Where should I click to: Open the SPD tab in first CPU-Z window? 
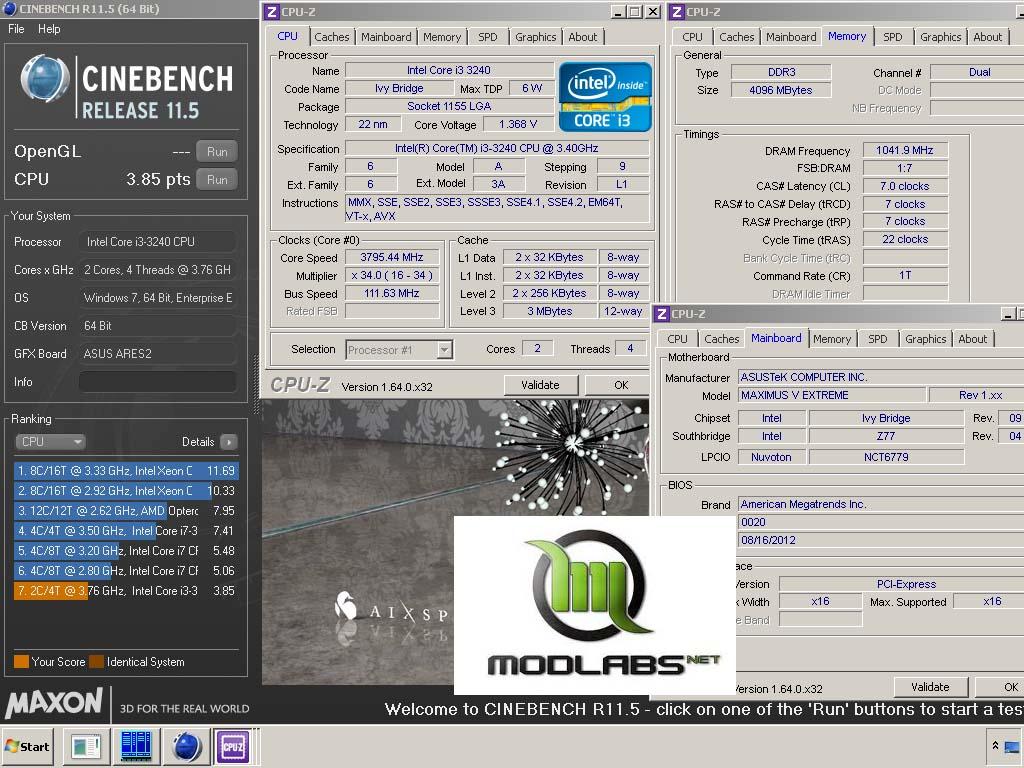(488, 37)
